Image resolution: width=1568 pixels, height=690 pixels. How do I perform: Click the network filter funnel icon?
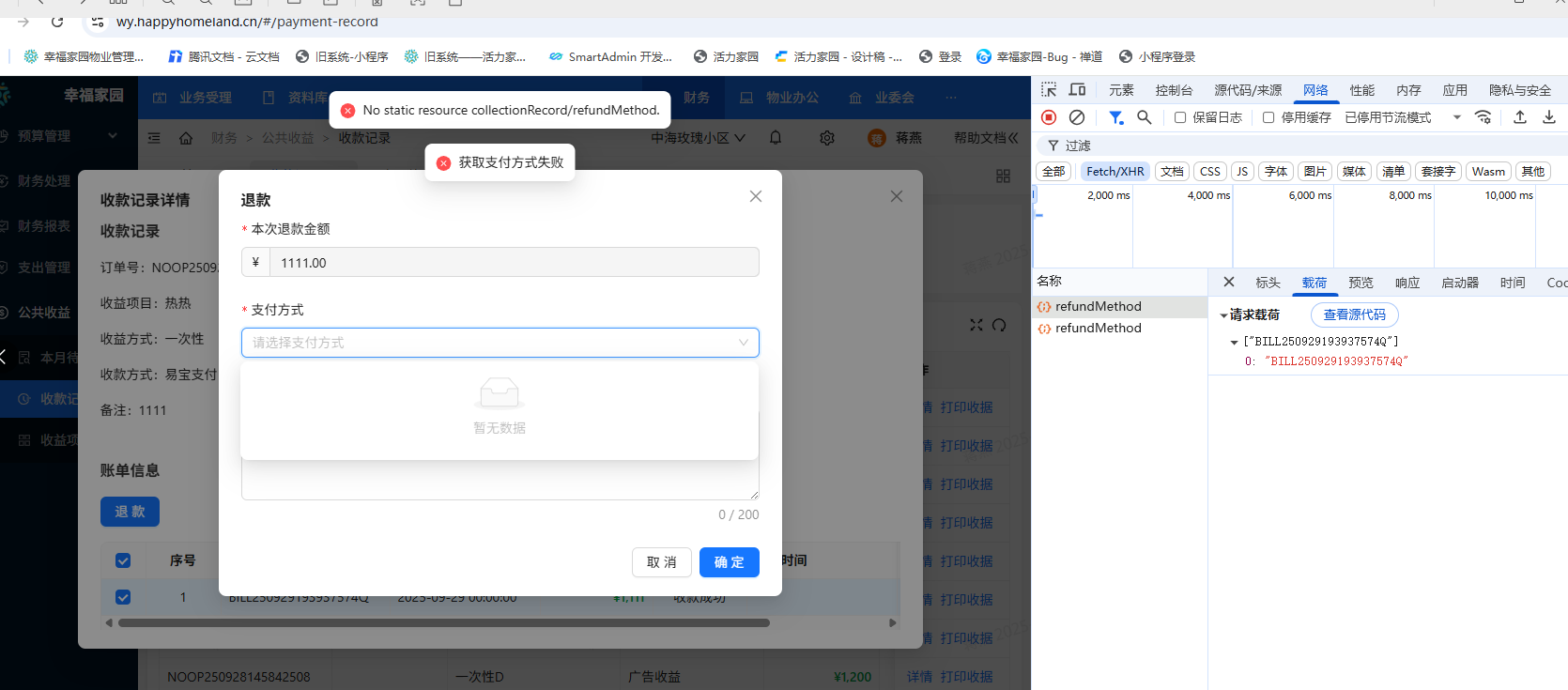tap(1115, 117)
